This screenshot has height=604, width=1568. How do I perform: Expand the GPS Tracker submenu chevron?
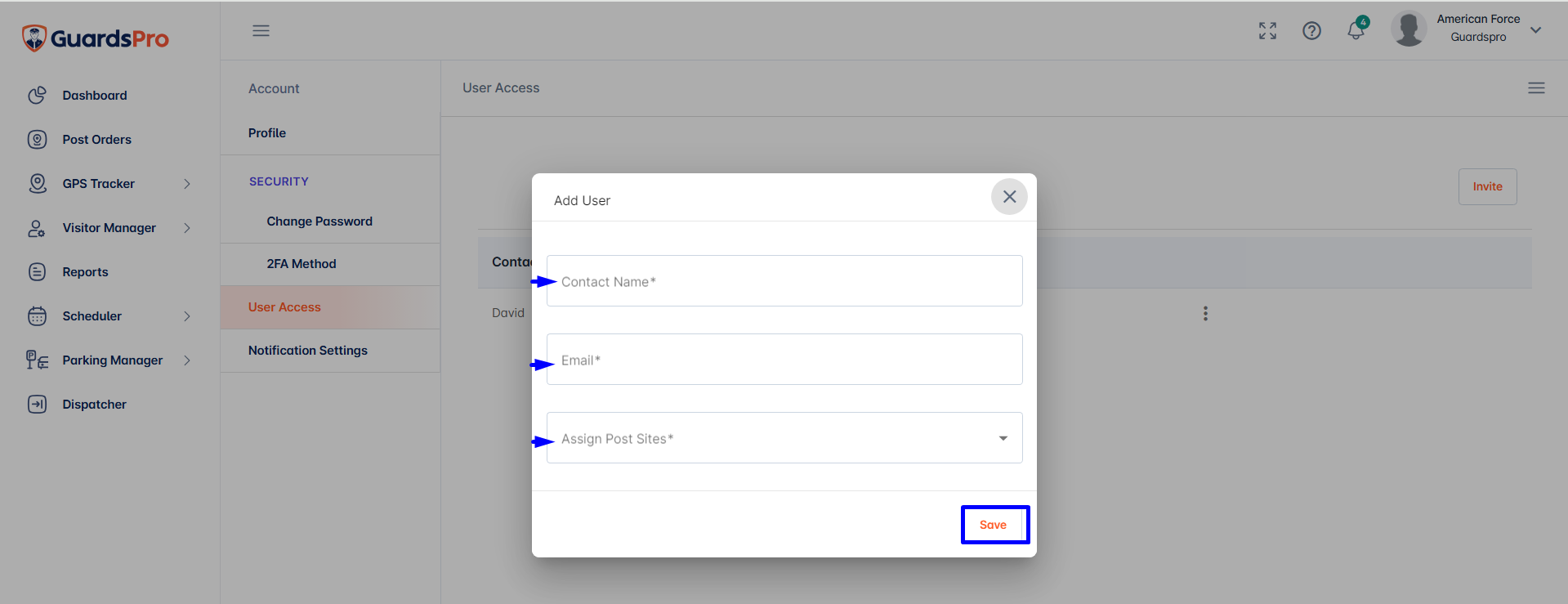(x=187, y=184)
